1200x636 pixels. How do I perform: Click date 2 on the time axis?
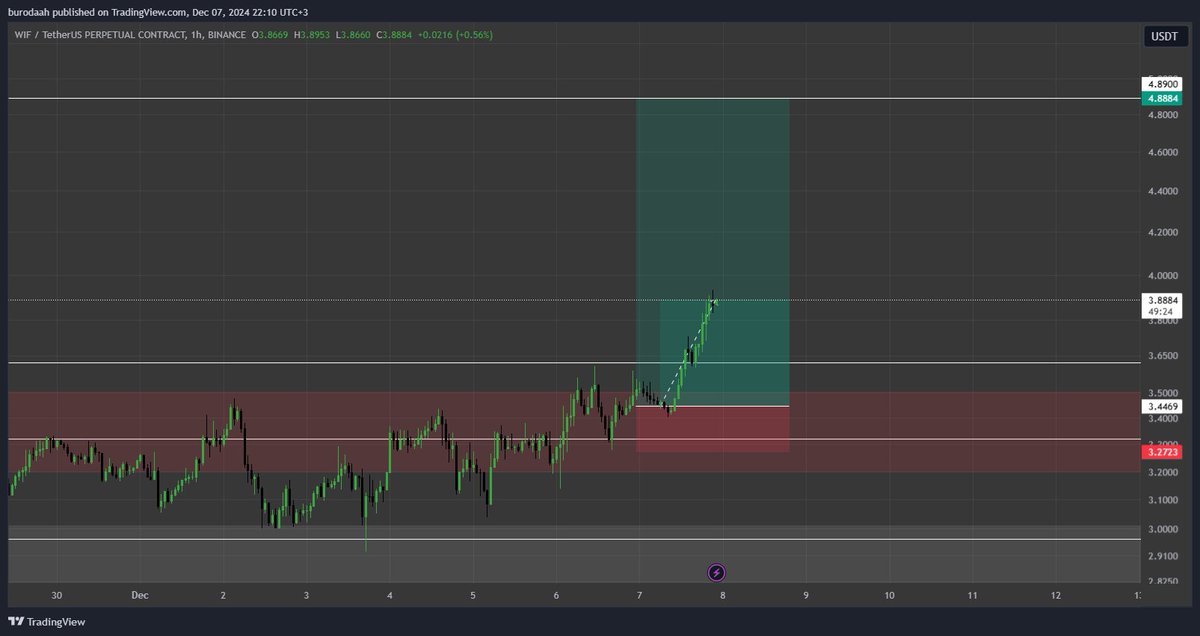point(223,595)
